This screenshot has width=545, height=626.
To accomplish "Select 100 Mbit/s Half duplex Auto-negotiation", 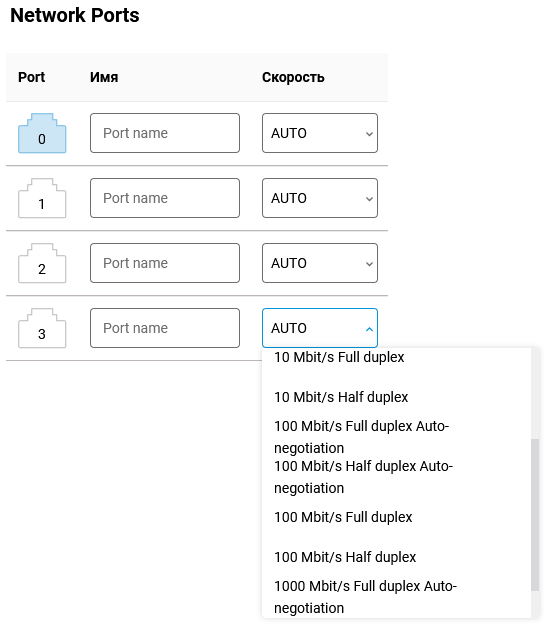I will [x=396, y=477].
